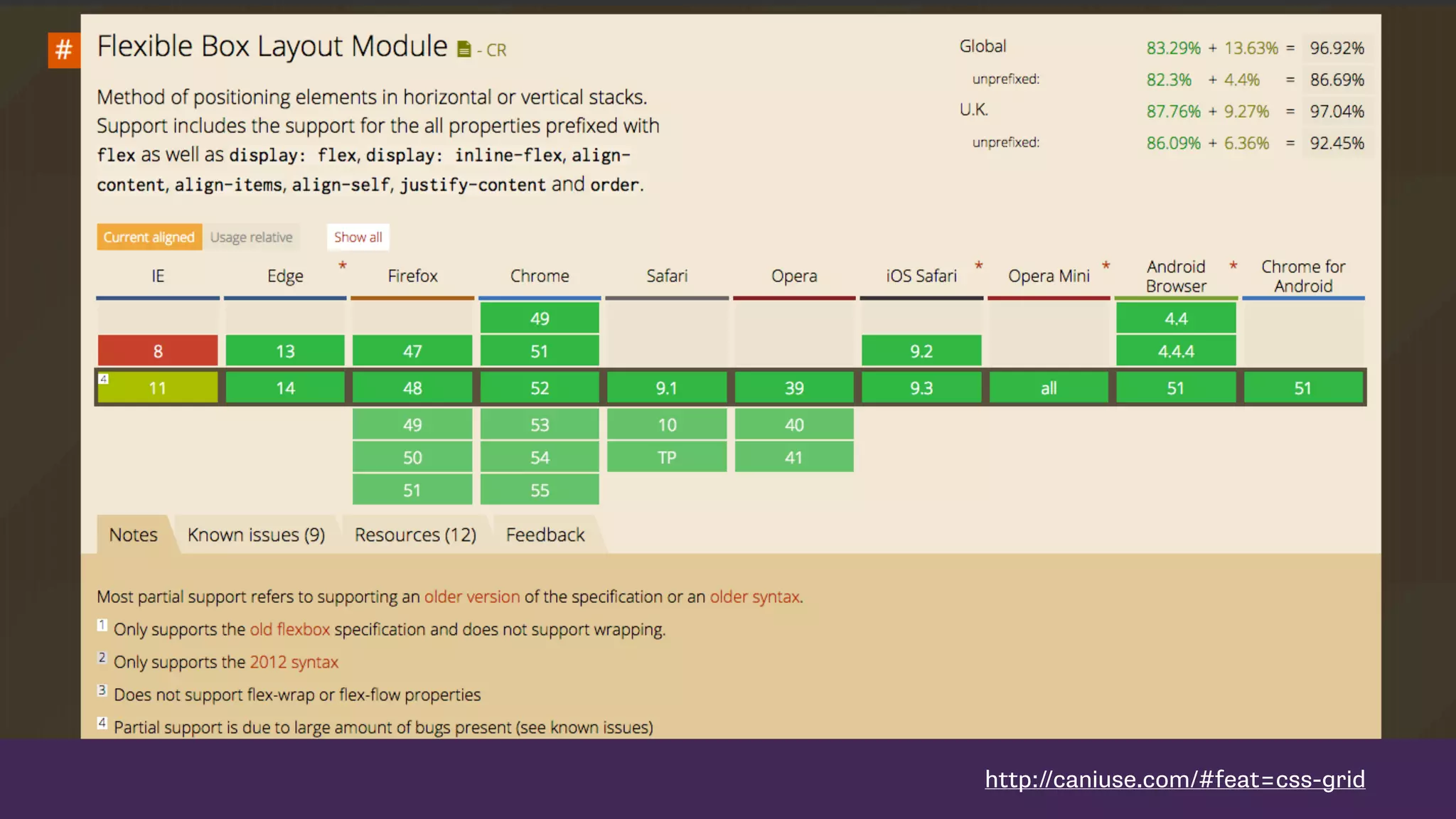Open the old flexbox link
Viewport: 1456px width, 819px height.
coord(289,629)
